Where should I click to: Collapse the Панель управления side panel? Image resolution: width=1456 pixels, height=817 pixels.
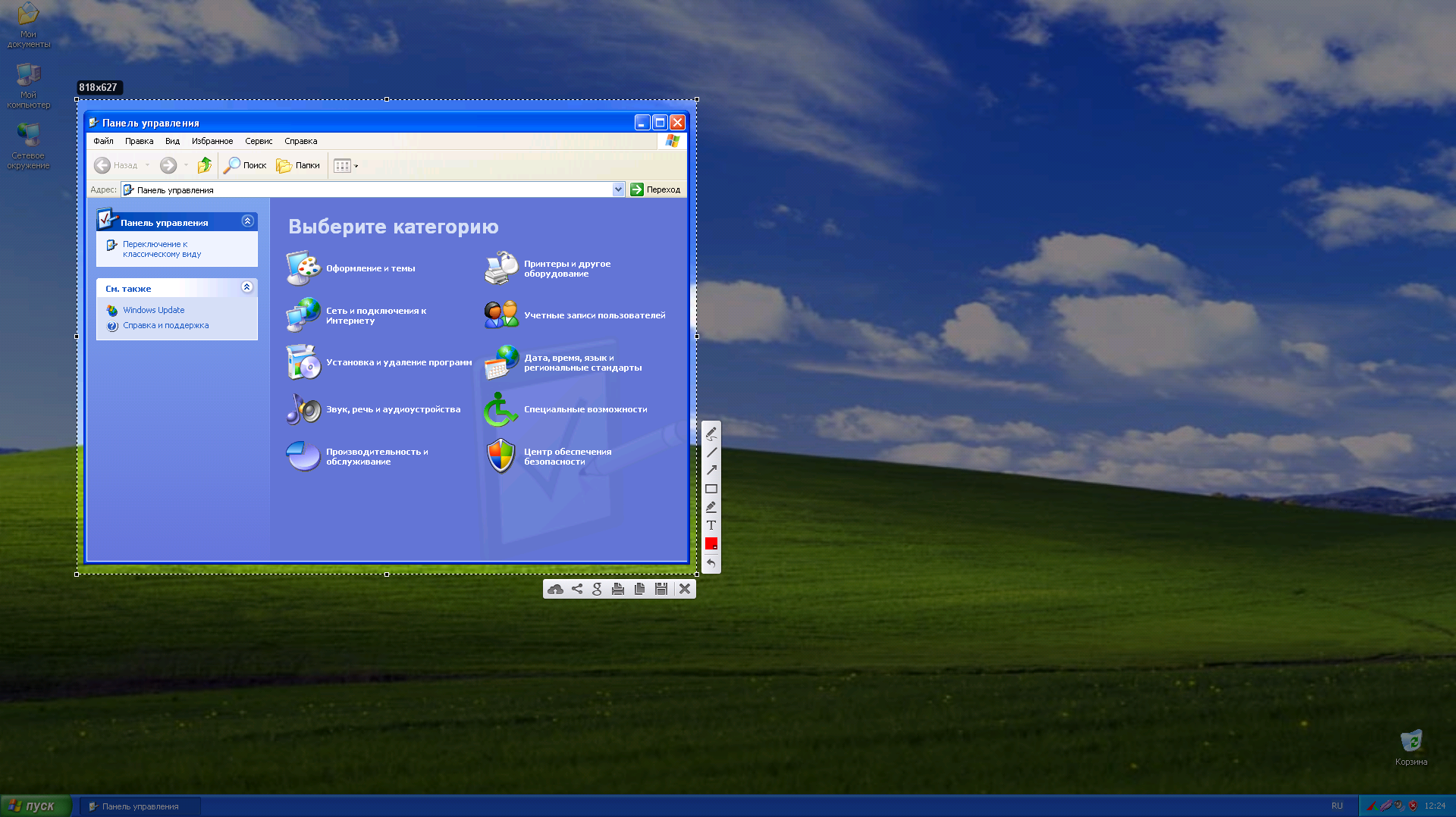[x=247, y=221]
